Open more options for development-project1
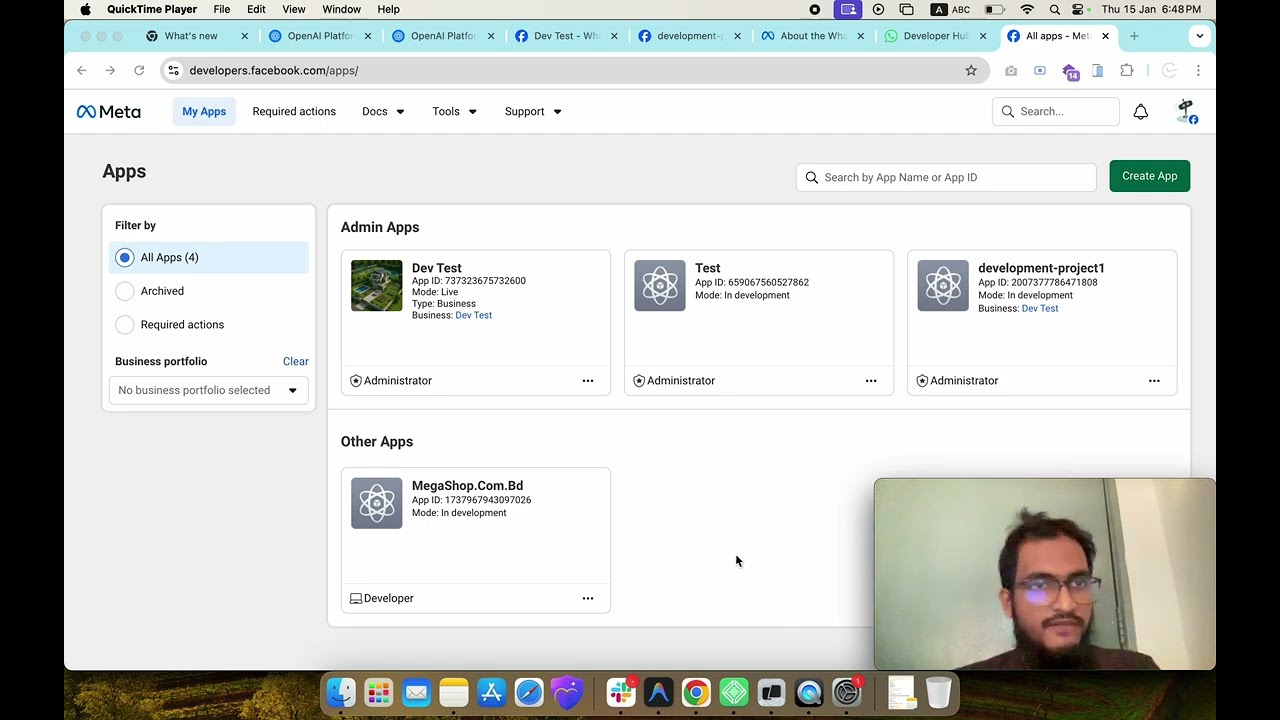 coord(1154,381)
